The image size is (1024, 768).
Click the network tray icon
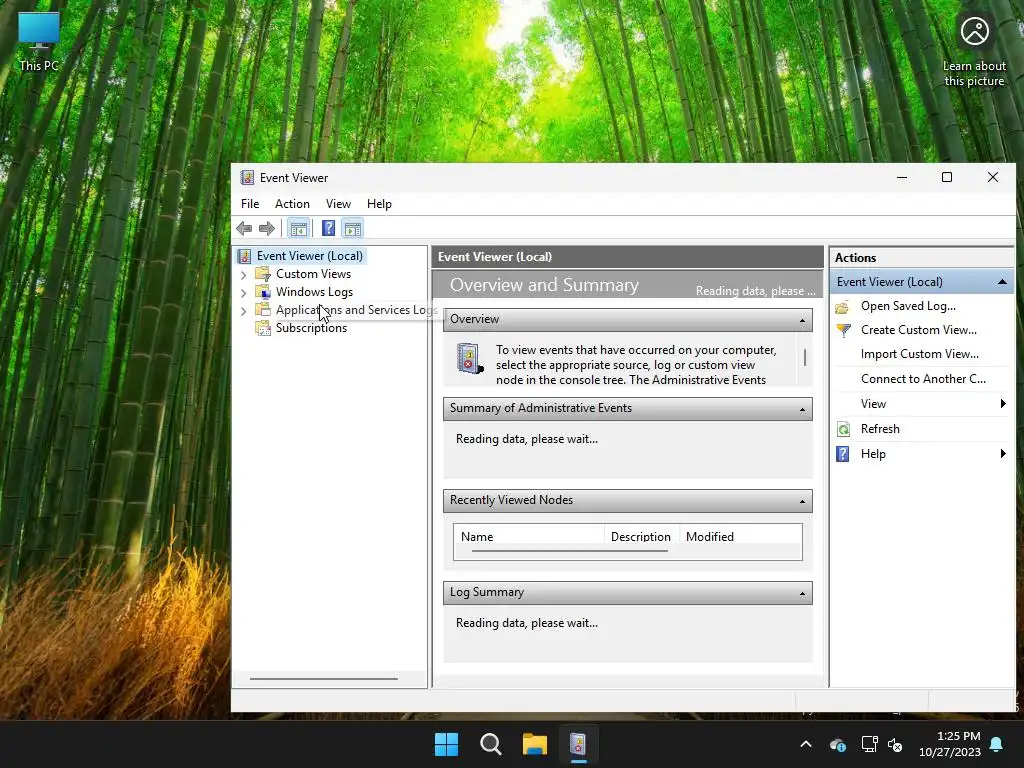click(x=869, y=744)
